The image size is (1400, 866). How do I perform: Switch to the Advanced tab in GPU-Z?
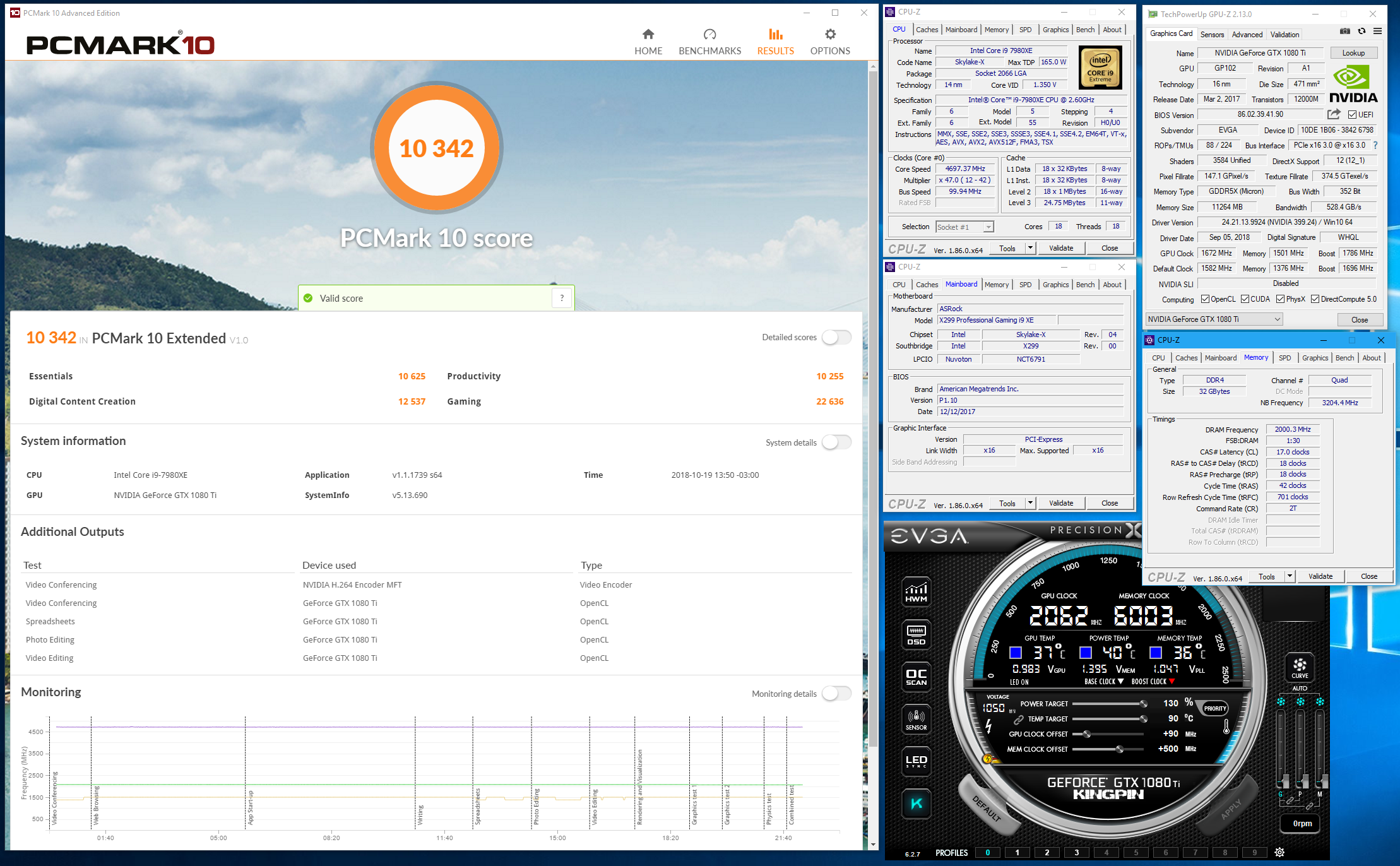click(x=1247, y=35)
